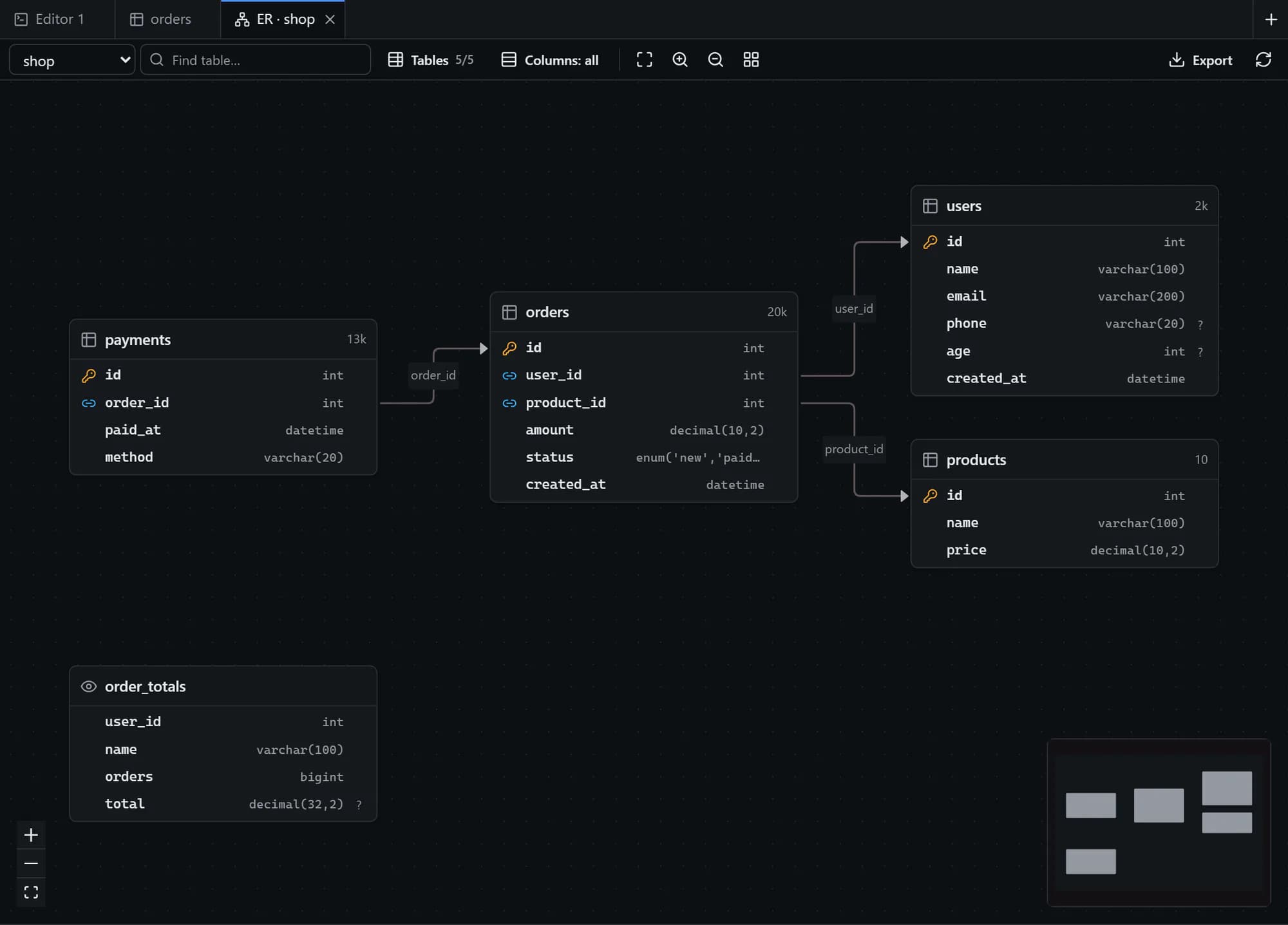Click the link icon next to product_id

pos(509,403)
